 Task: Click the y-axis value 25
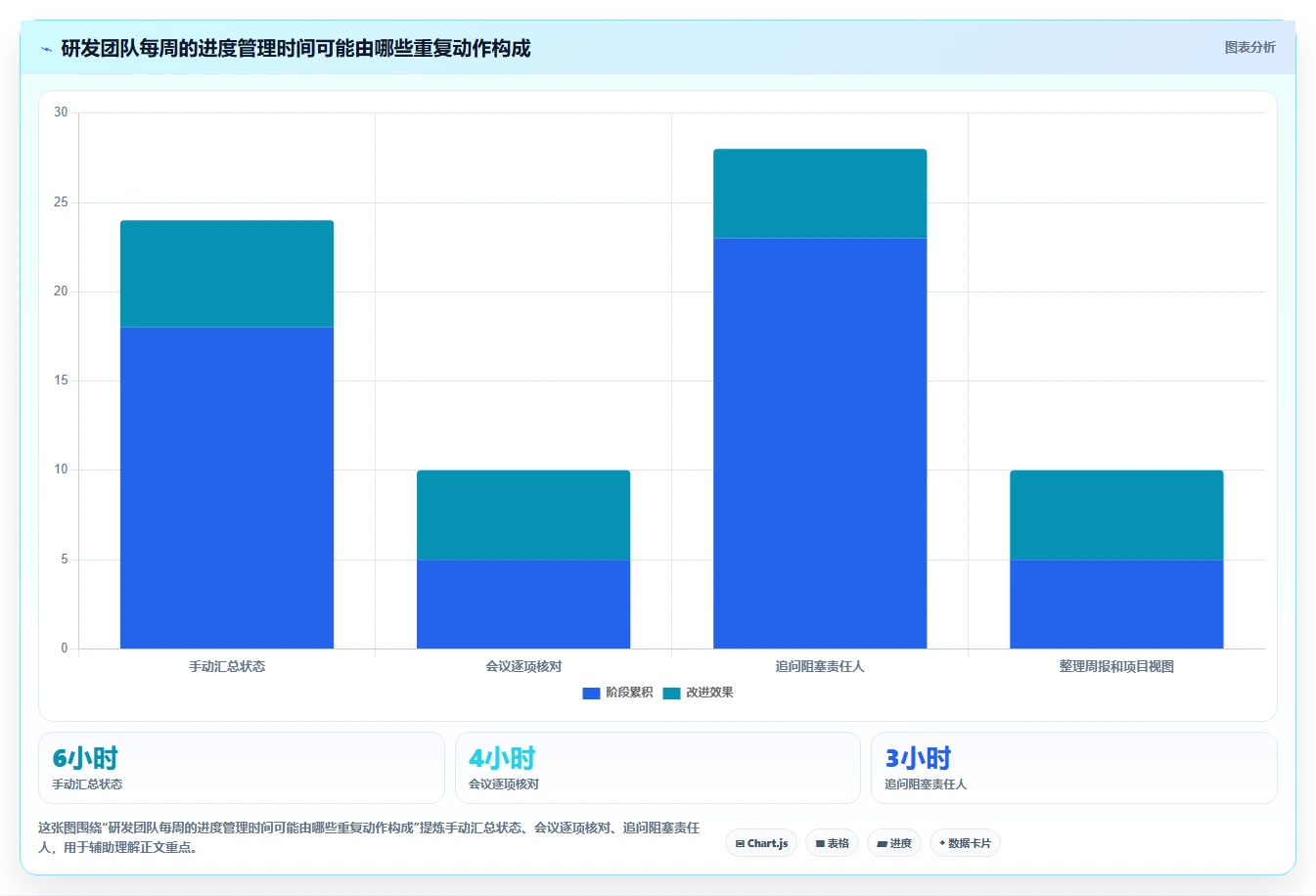(62, 202)
